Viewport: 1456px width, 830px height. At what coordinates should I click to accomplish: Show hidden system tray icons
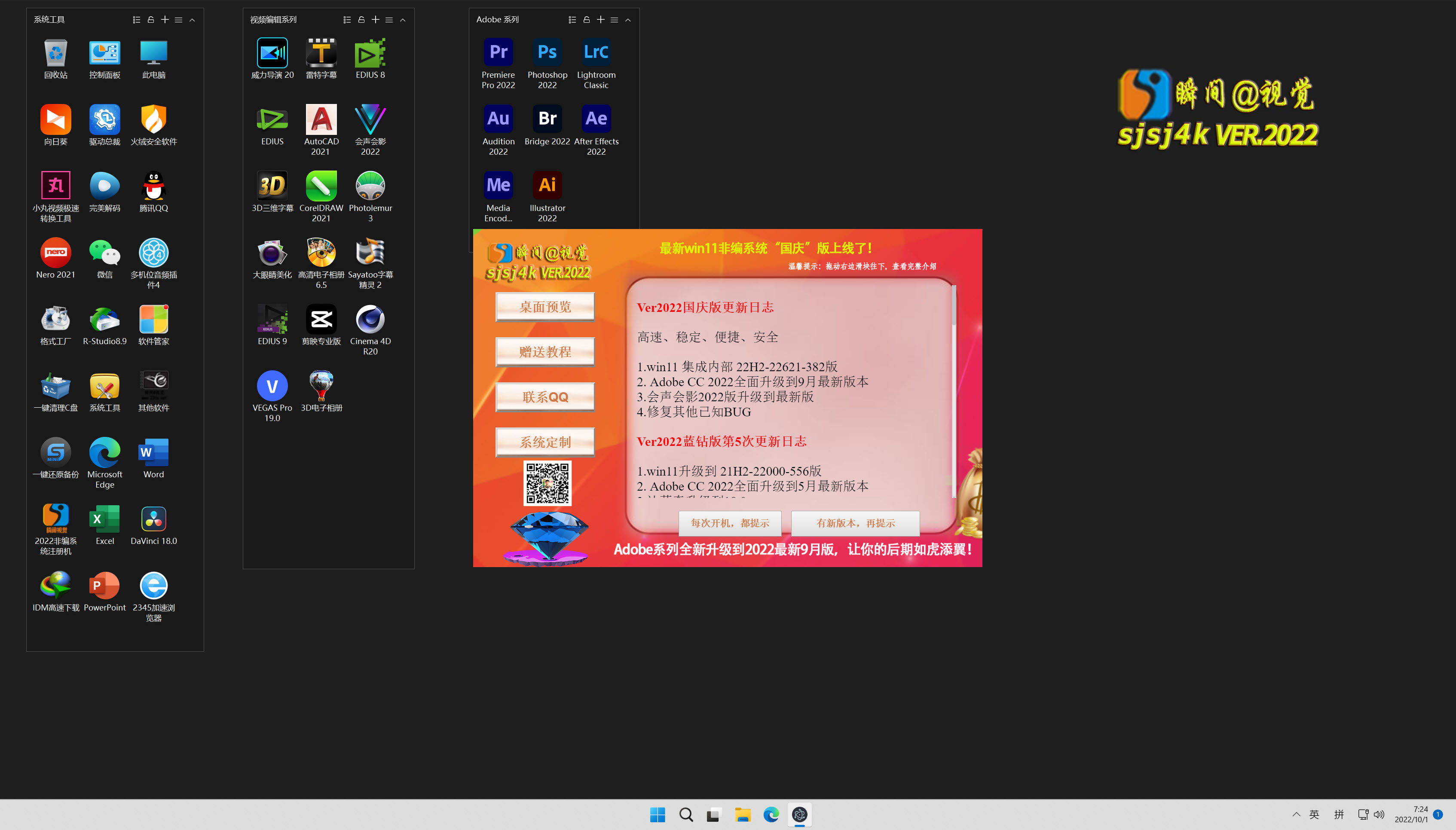pos(1296,814)
